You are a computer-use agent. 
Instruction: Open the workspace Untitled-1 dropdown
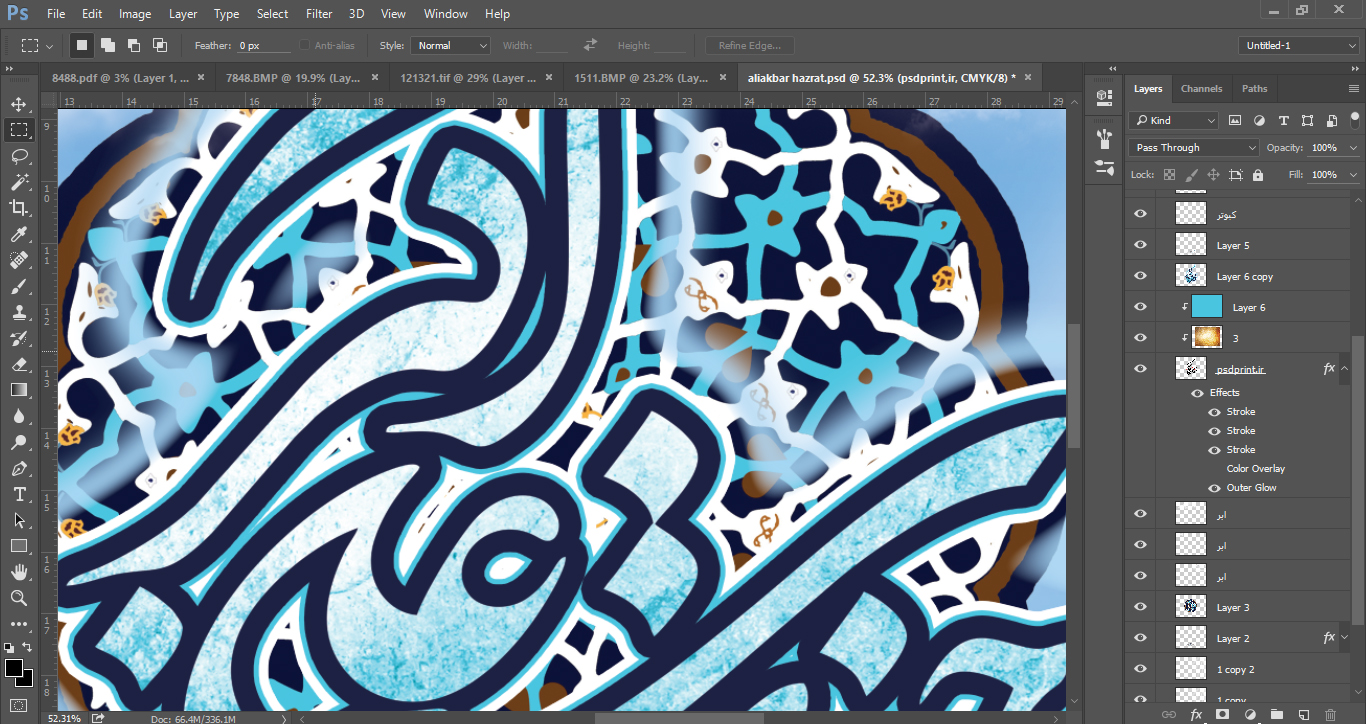click(x=1297, y=46)
